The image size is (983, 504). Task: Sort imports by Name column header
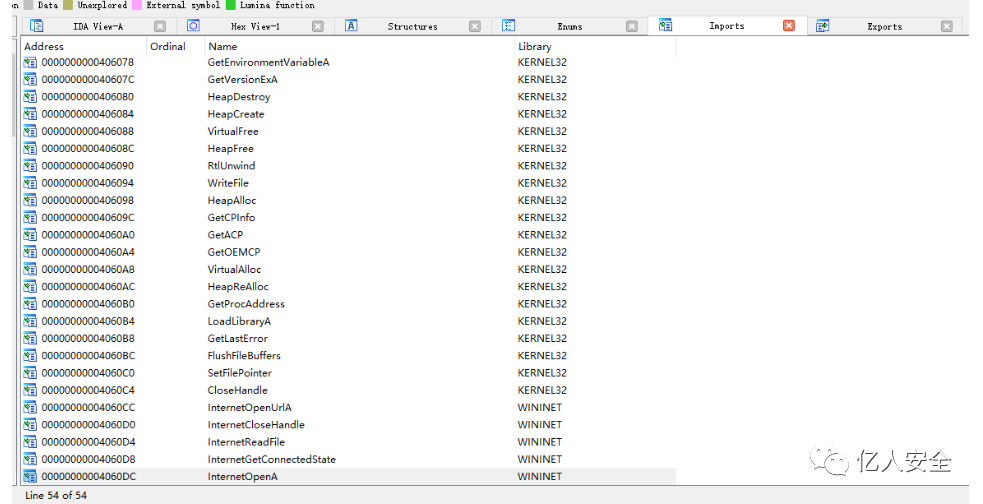[359, 46]
